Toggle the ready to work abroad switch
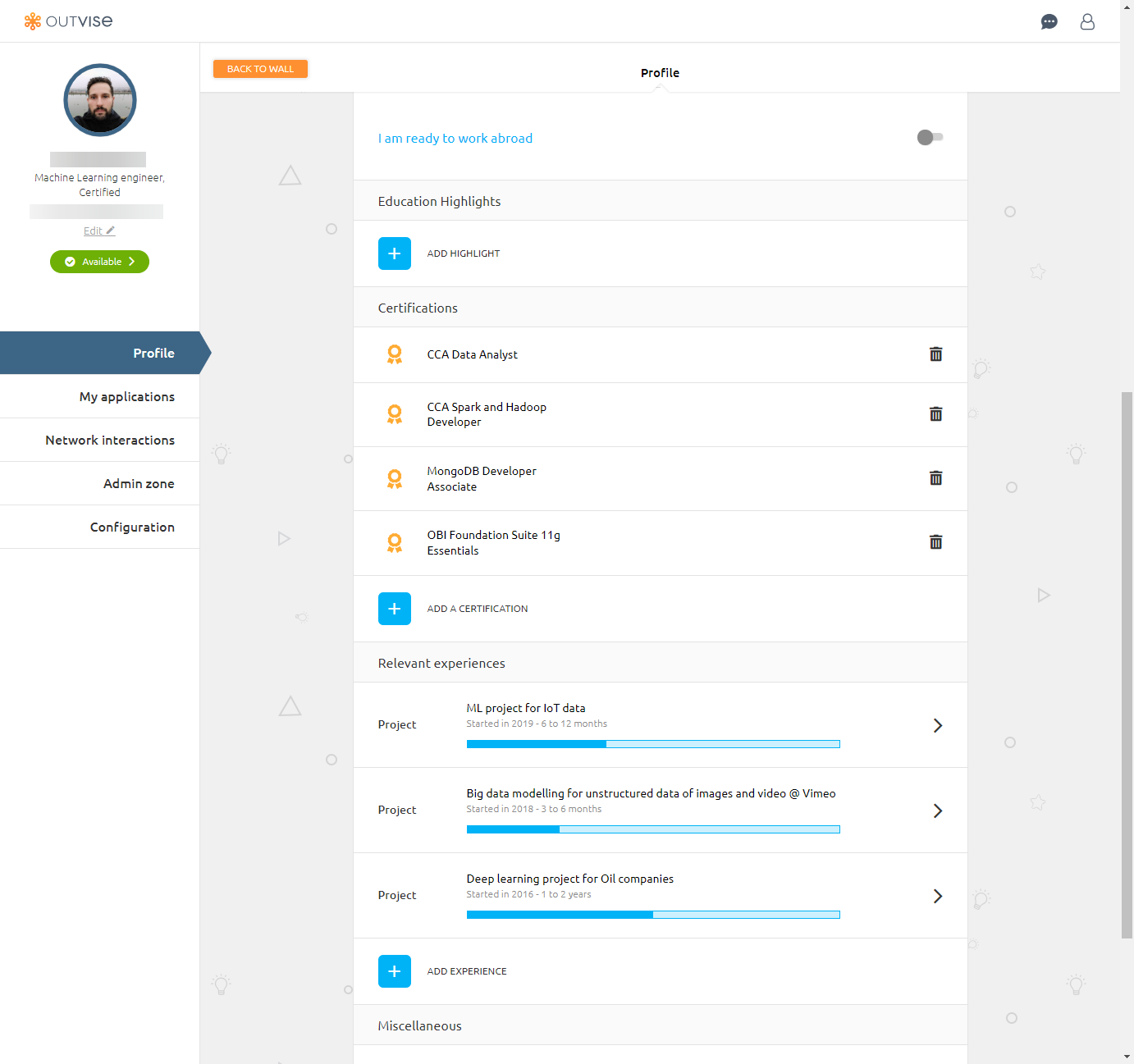The image size is (1134, 1064). pyautogui.click(x=930, y=138)
